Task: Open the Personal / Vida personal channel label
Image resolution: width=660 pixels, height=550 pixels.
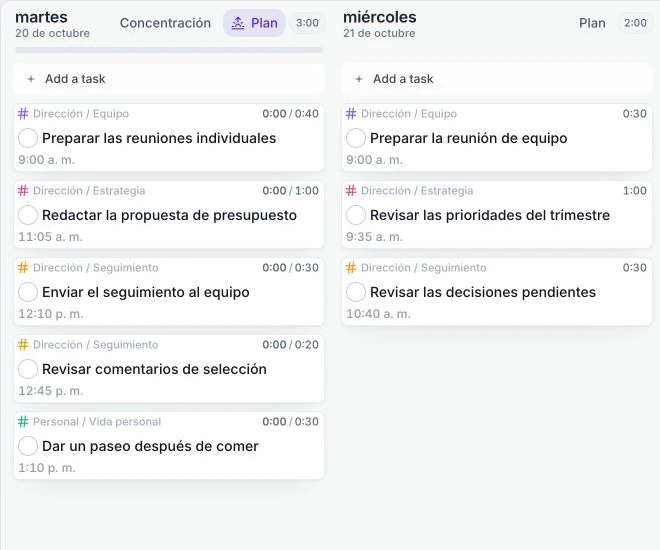Action: coord(97,422)
